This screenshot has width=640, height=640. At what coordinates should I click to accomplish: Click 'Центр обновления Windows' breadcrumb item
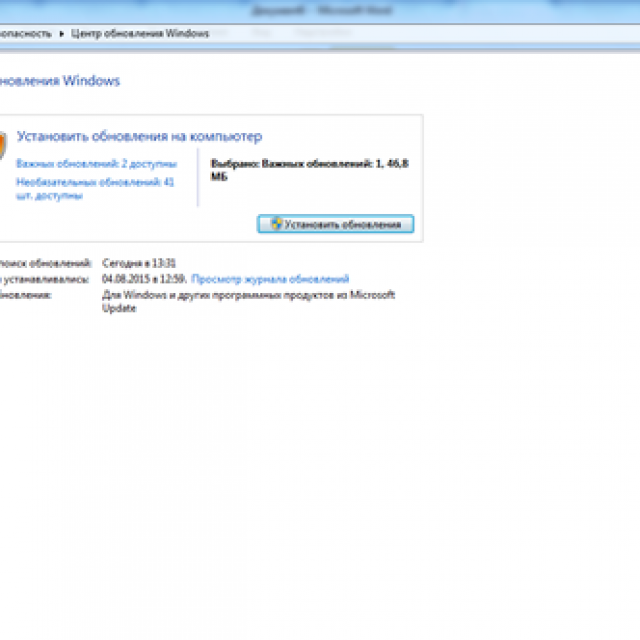coord(140,33)
